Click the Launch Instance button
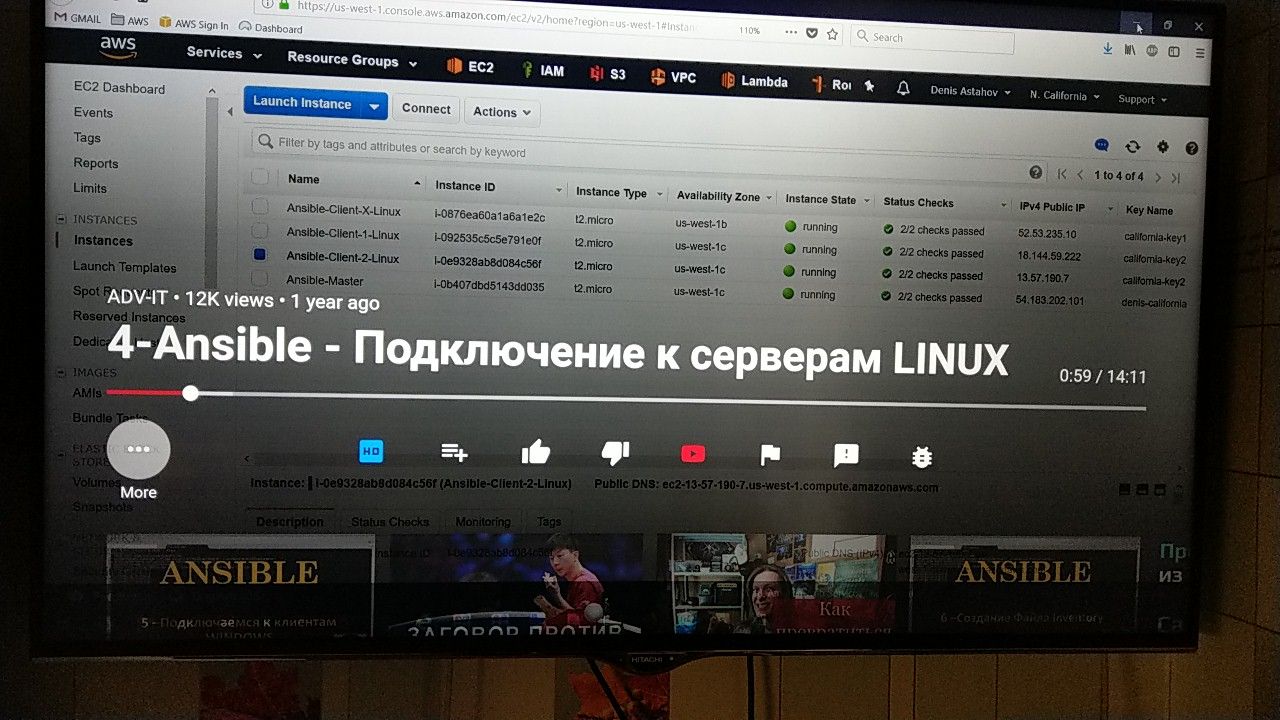 coord(302,103)
